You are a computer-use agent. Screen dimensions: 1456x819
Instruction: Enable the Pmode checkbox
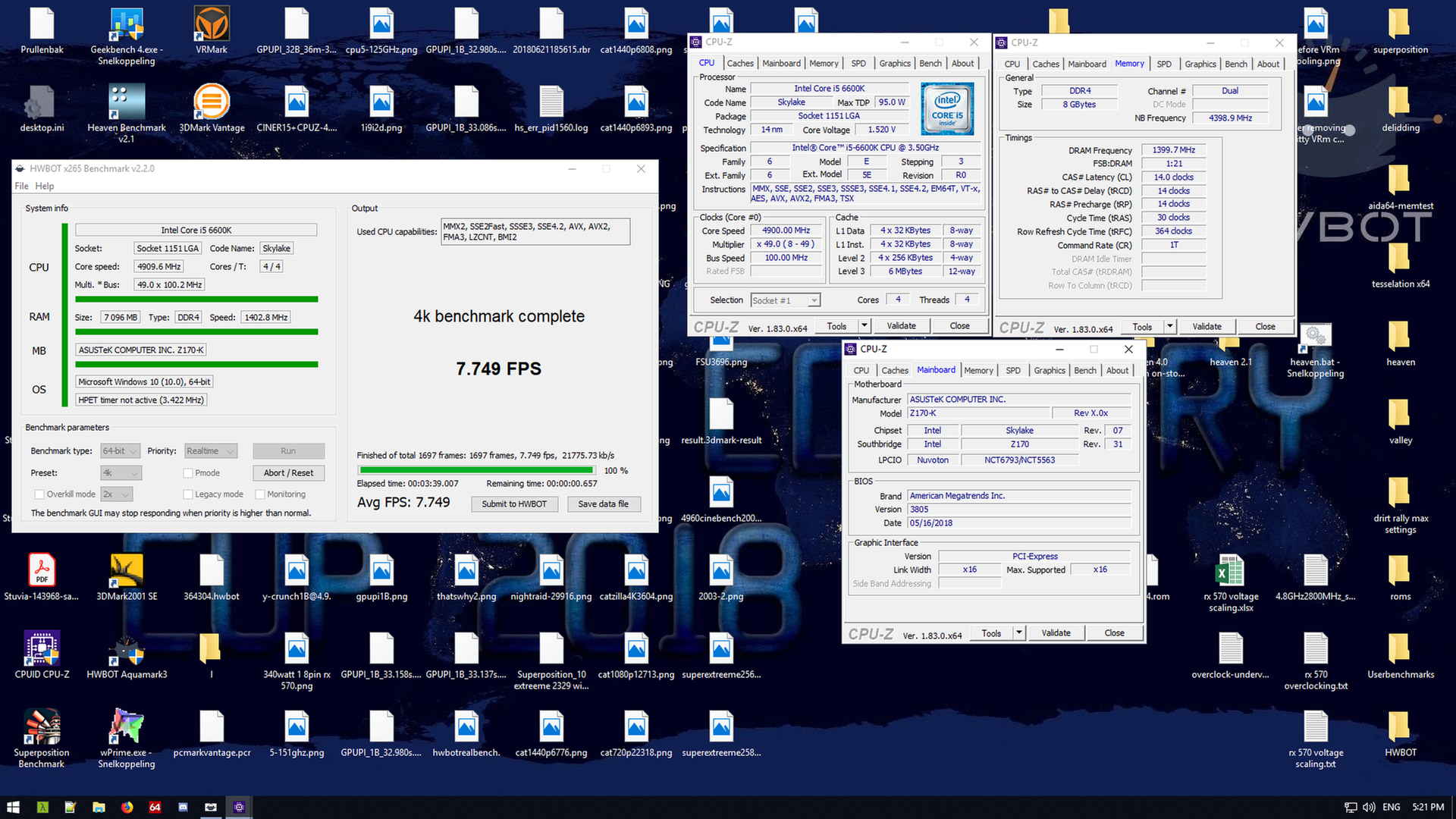click(188, 472)
